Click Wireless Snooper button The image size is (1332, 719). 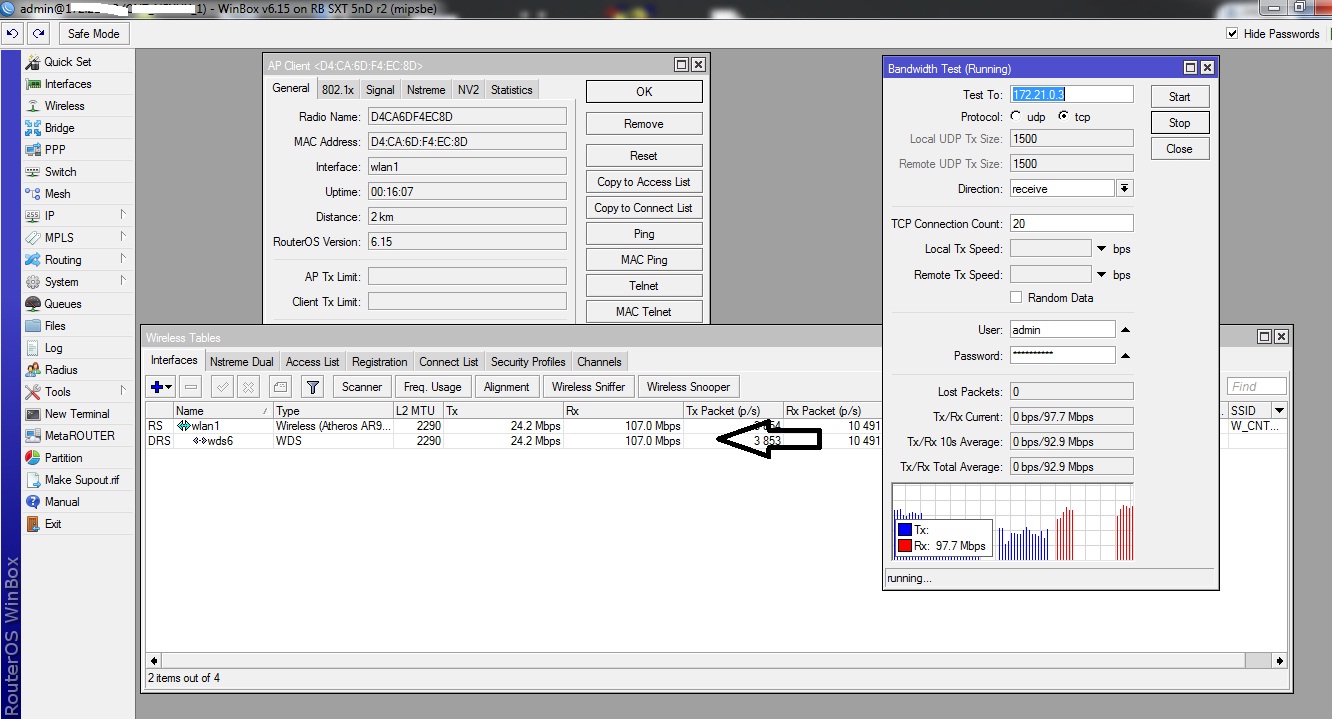[x=688, y=387]
